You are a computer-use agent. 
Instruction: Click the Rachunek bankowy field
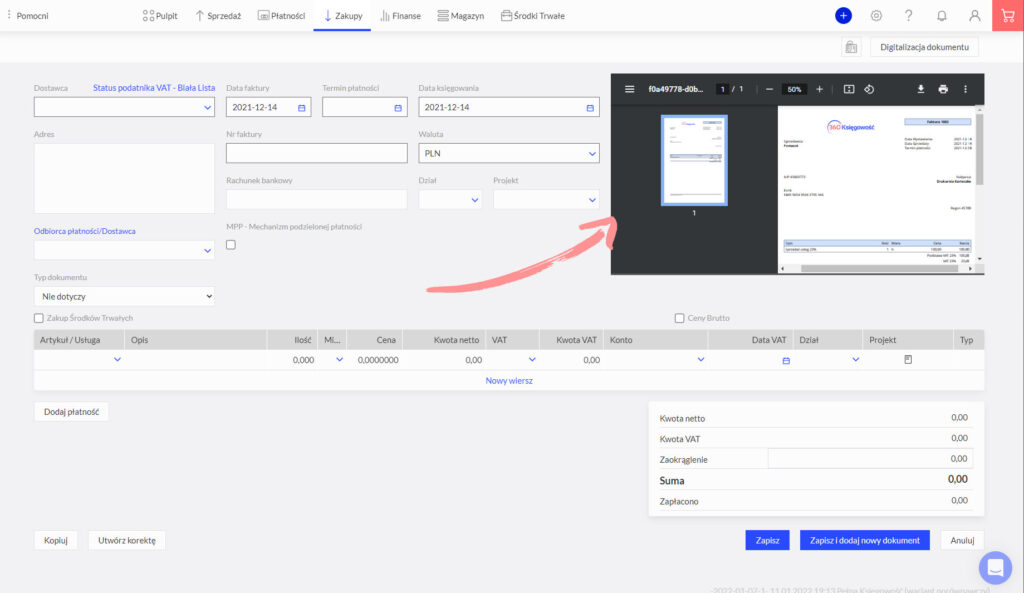pyautogui.click(x=317, y=200)
